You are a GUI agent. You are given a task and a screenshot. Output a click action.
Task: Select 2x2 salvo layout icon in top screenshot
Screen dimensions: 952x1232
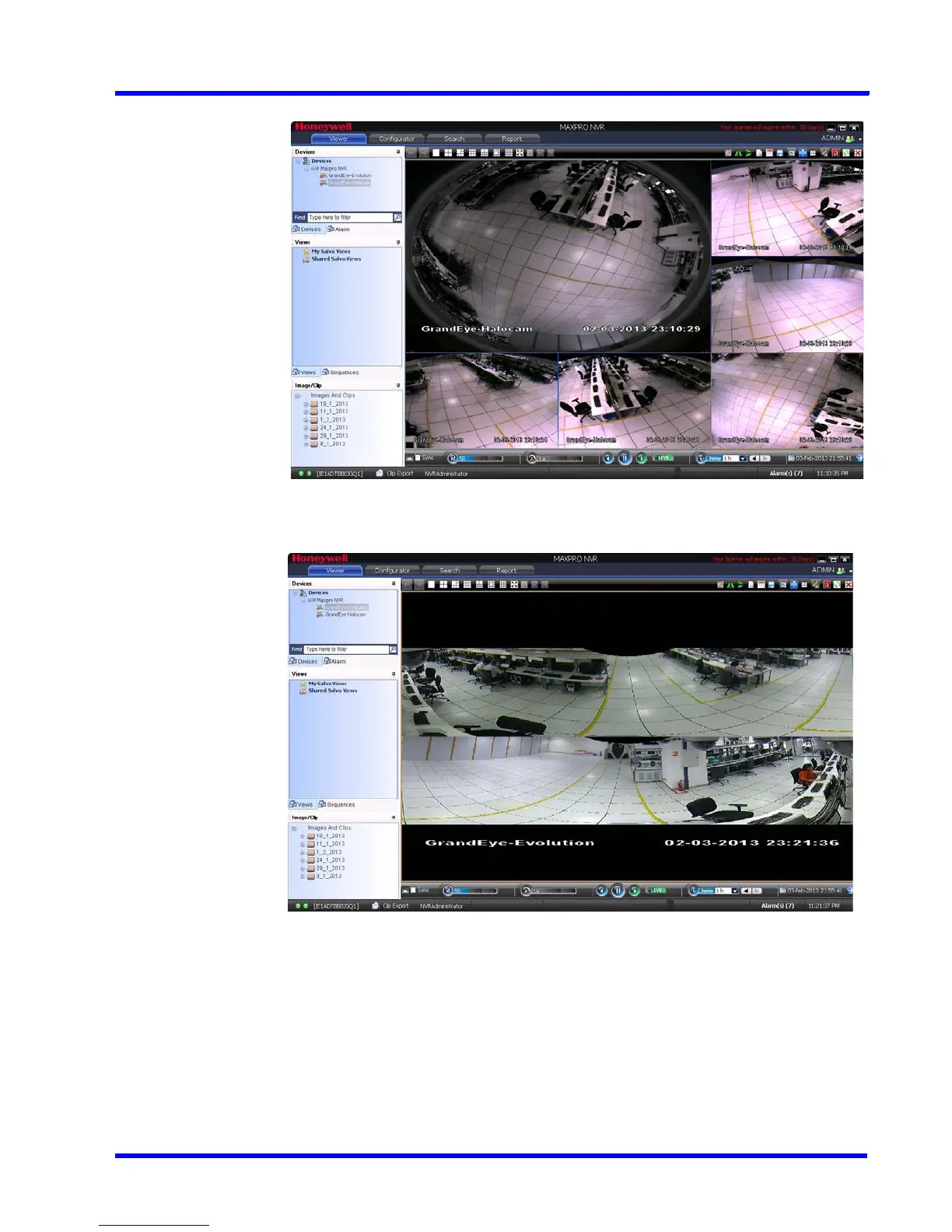pos(448,152)
